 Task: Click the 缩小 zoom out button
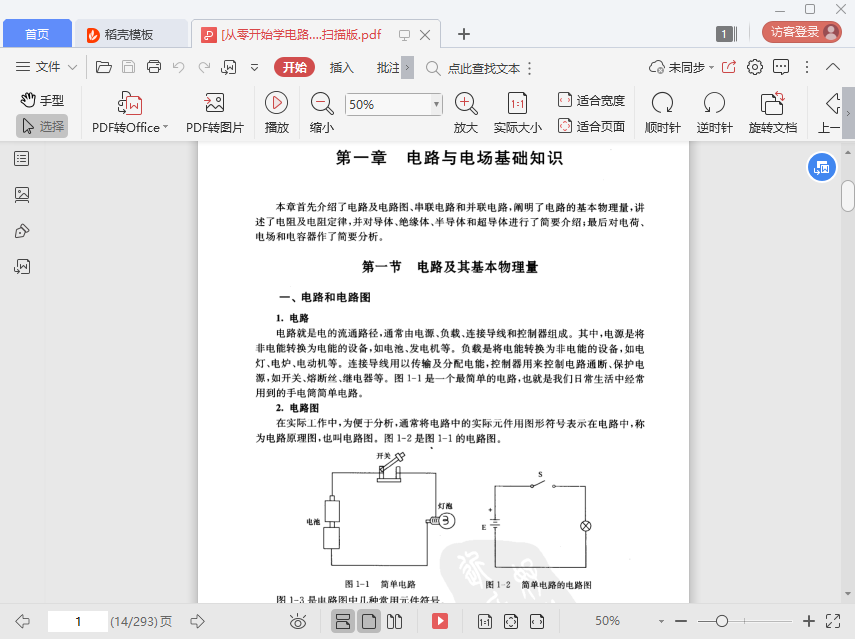(x=322, y=113)
